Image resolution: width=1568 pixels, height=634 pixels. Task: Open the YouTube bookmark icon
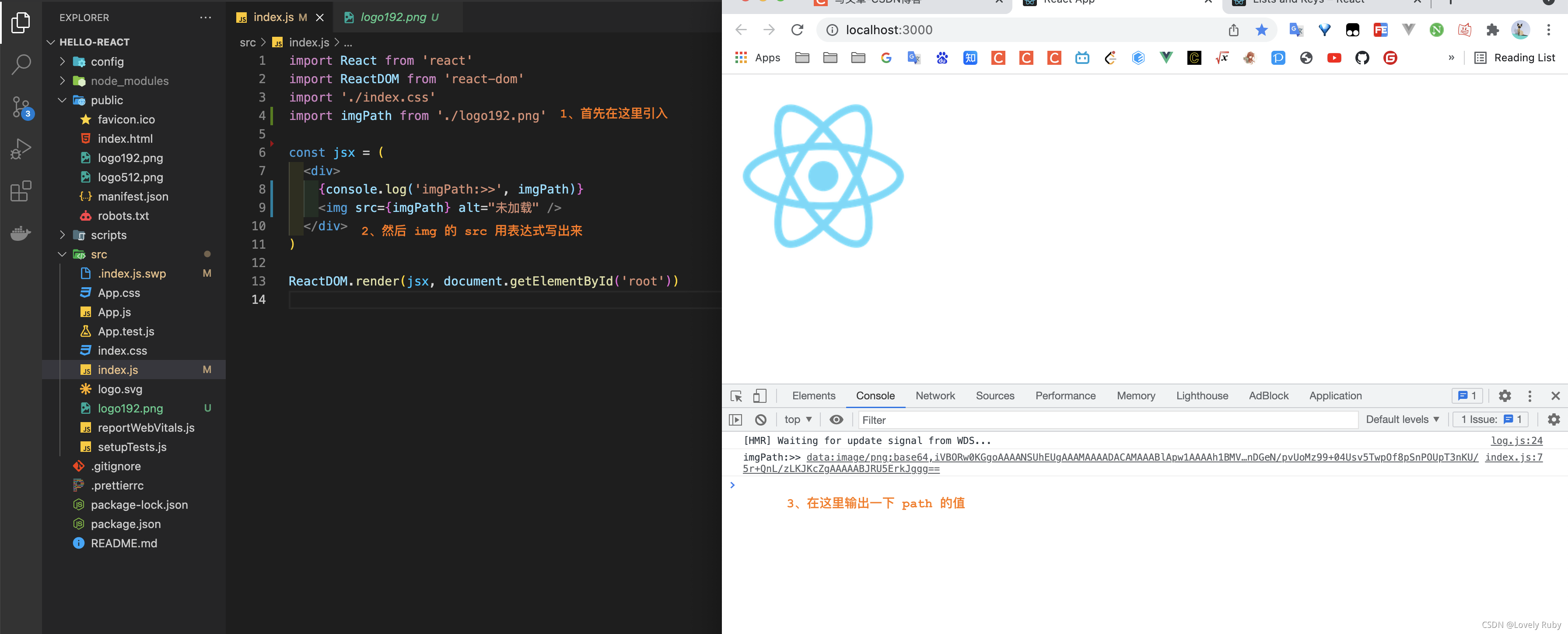click(x=1334, y=58)
